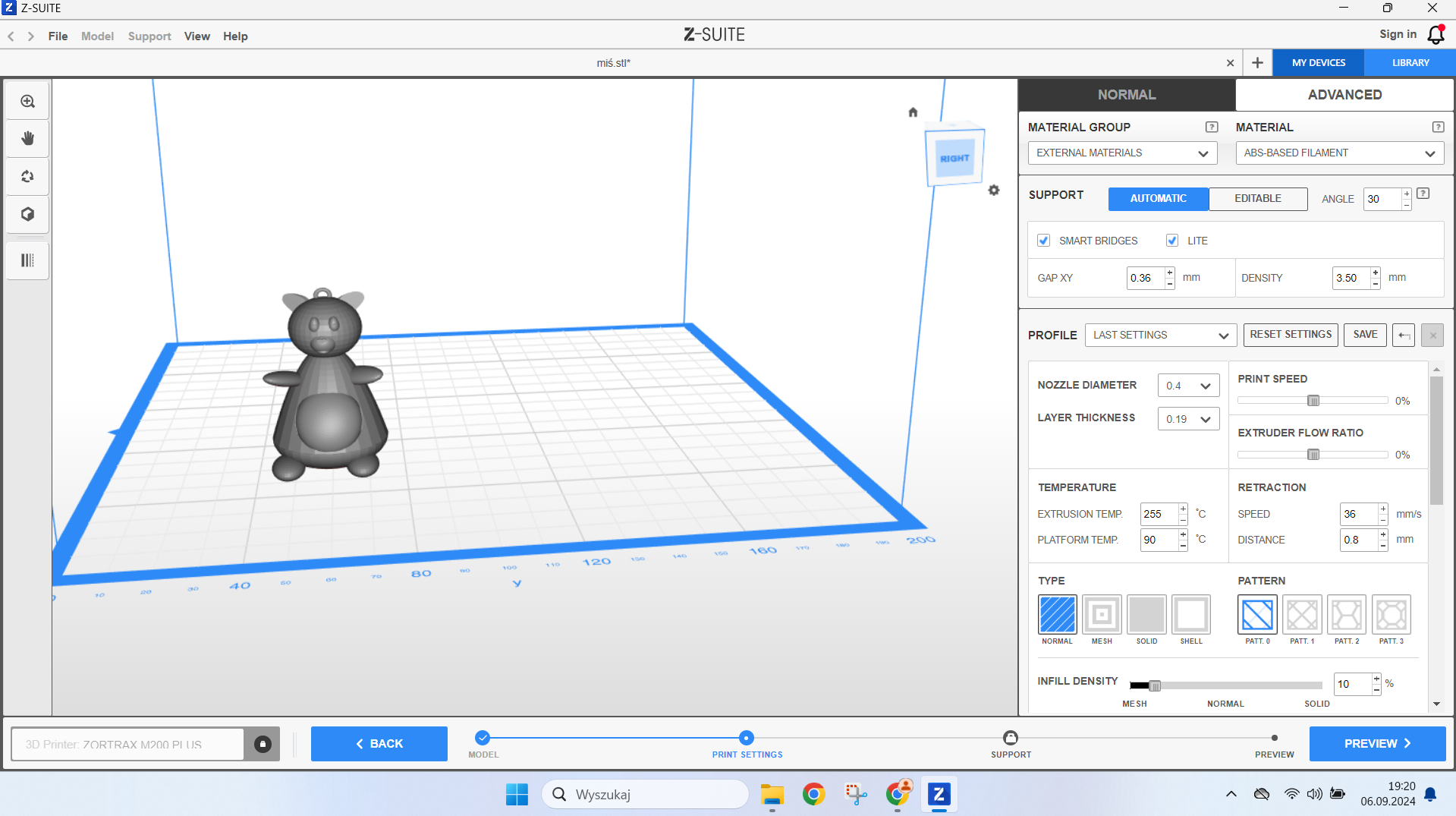The image size is (1456, 816).
Task: Open the File menu
Action: click(x=58, y=36)
